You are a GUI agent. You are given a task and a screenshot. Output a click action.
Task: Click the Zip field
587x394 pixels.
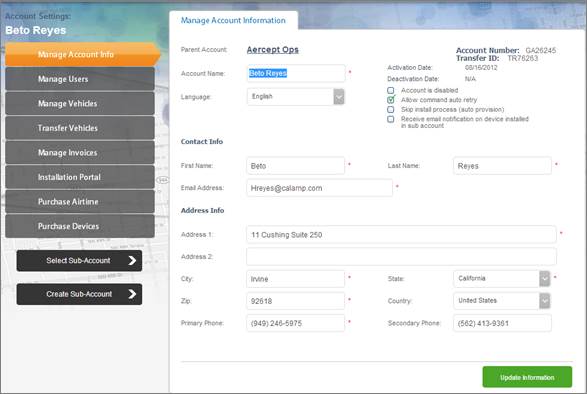click(x=295, y=301)
